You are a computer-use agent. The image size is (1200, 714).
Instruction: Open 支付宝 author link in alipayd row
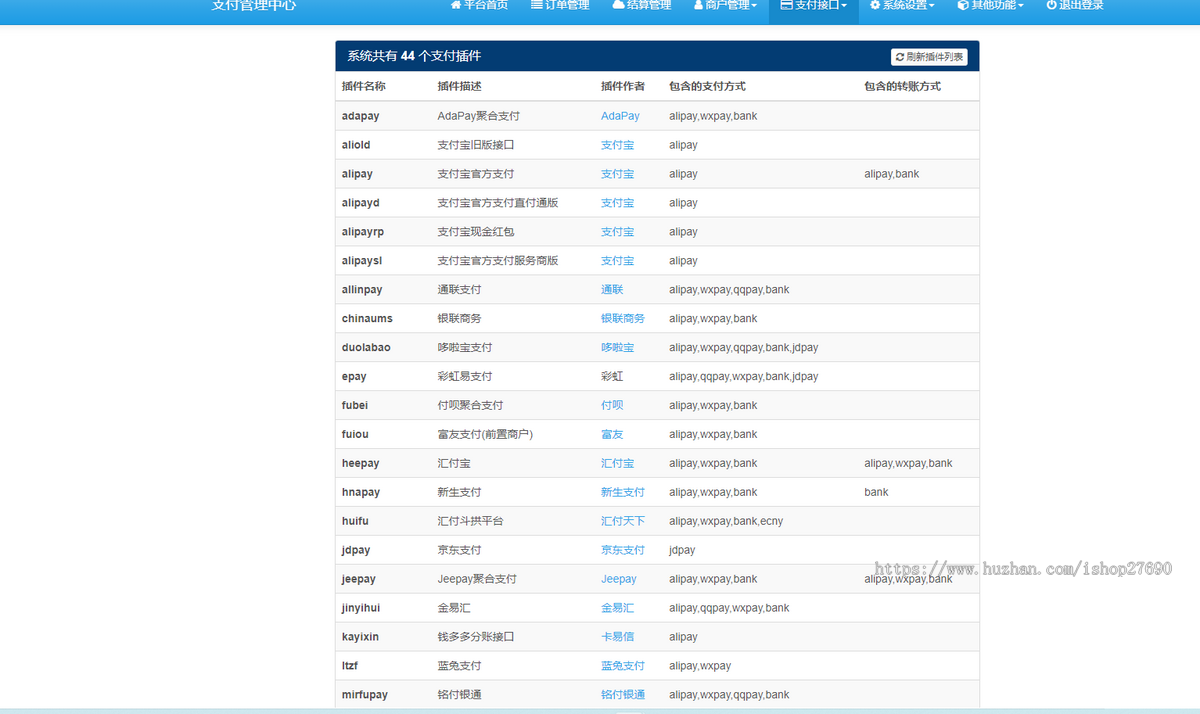pyautogui.click(x=617, y=203)
